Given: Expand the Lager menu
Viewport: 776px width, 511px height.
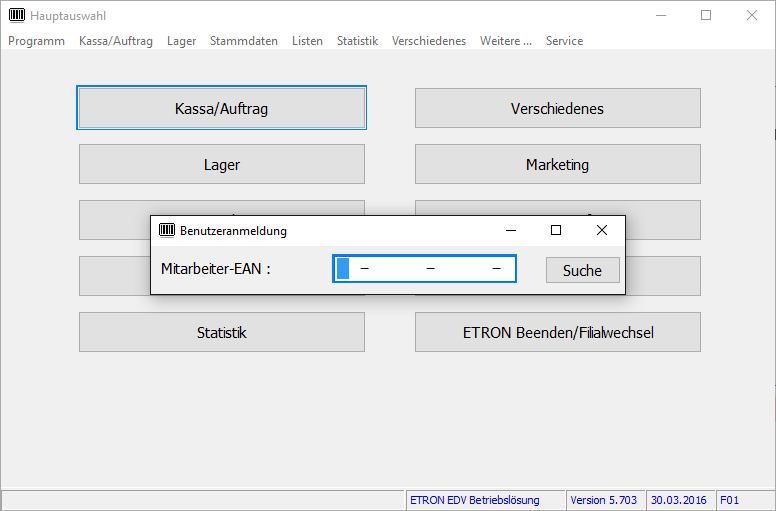Looking at the screenshot, I should [x=181, y=41].
